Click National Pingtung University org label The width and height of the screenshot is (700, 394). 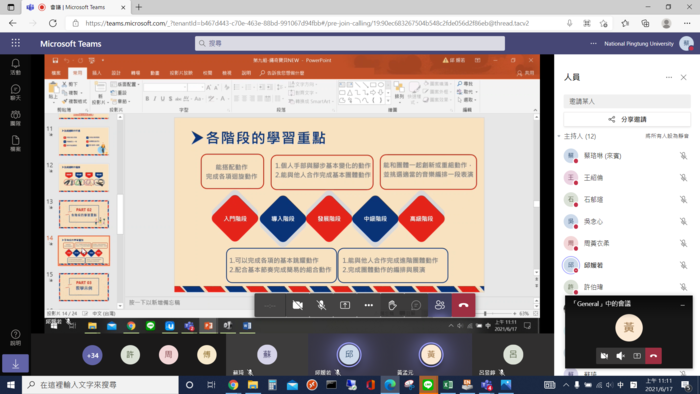click(x=639, y=44)
